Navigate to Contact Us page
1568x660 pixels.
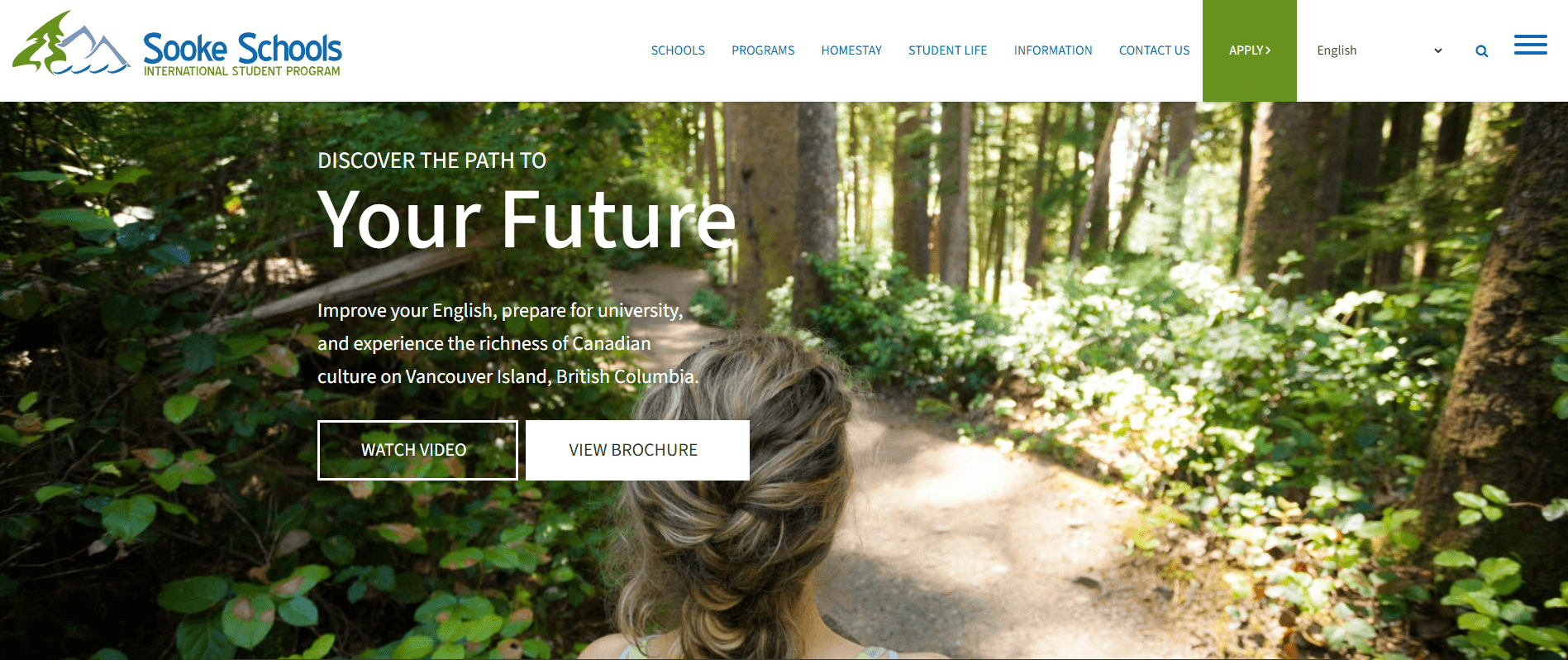[x=1154, y=50]
